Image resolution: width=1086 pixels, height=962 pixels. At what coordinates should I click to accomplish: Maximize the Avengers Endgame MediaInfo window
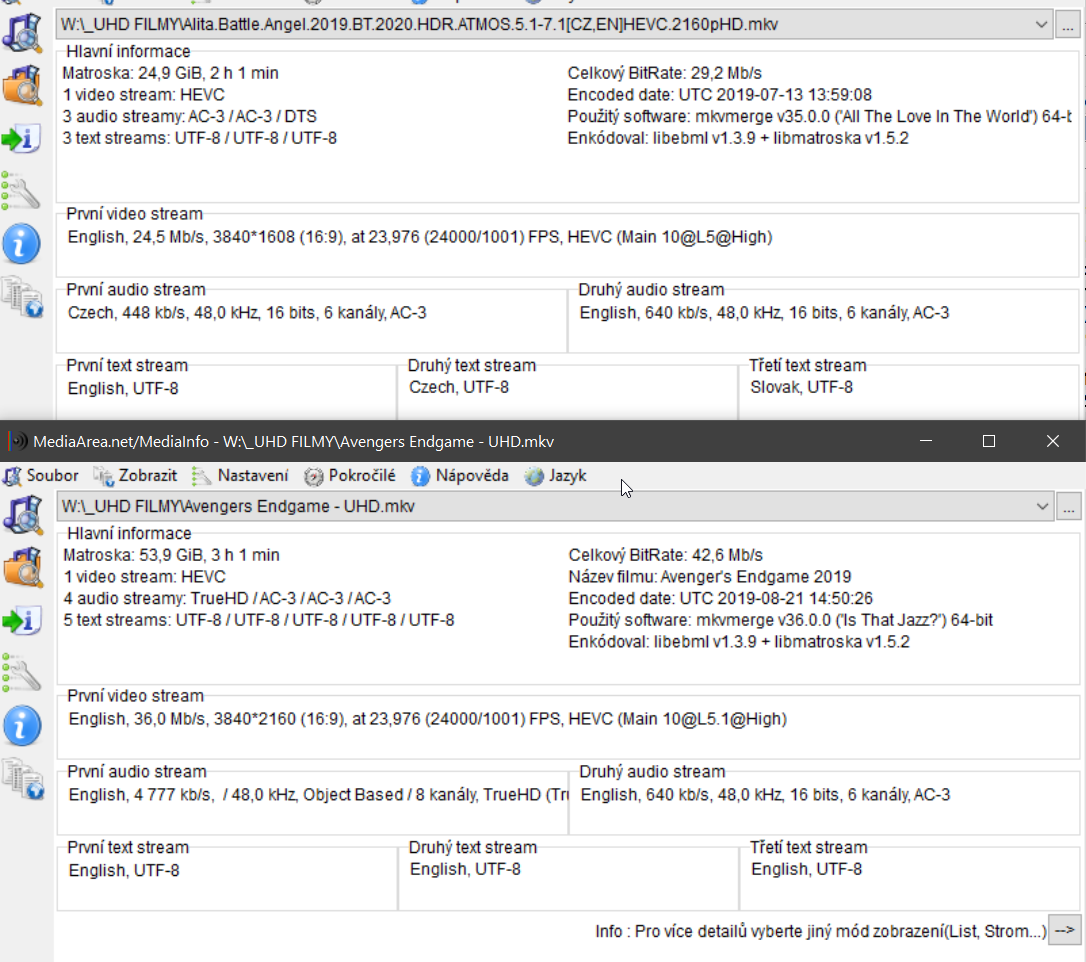[x=989, y=441]
